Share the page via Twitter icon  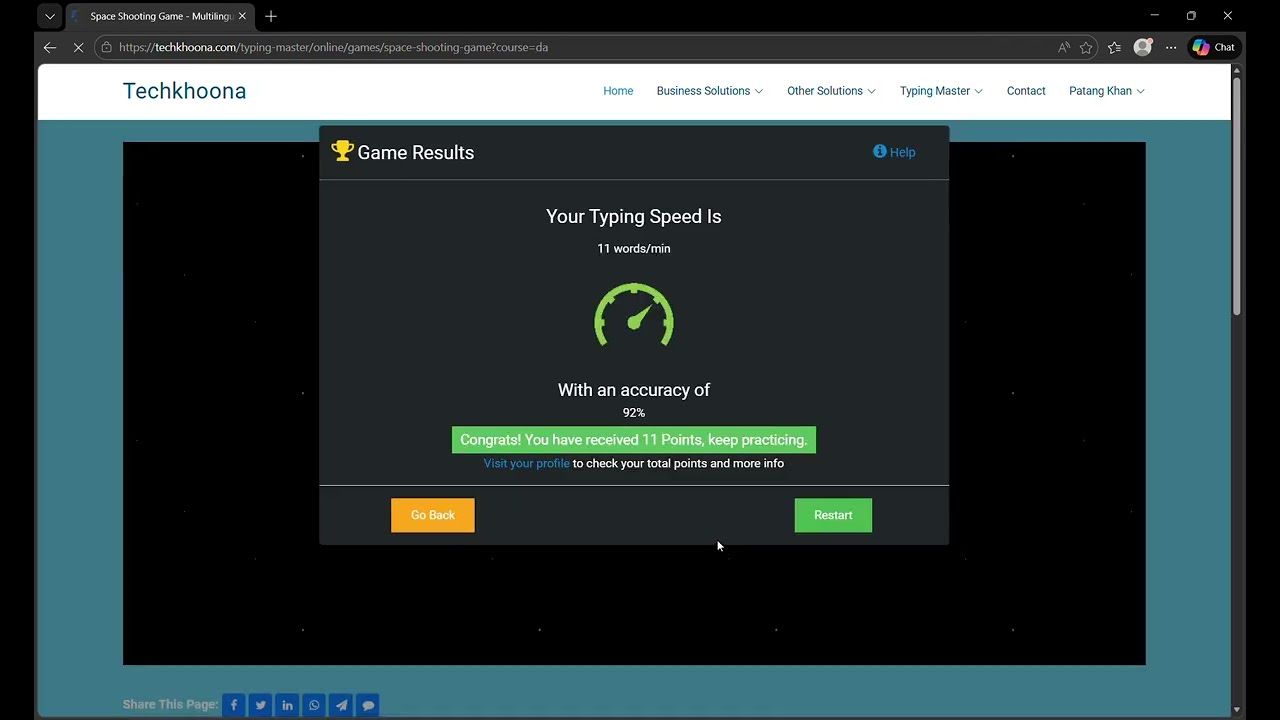pyautogui.click(x=261, y=705)
